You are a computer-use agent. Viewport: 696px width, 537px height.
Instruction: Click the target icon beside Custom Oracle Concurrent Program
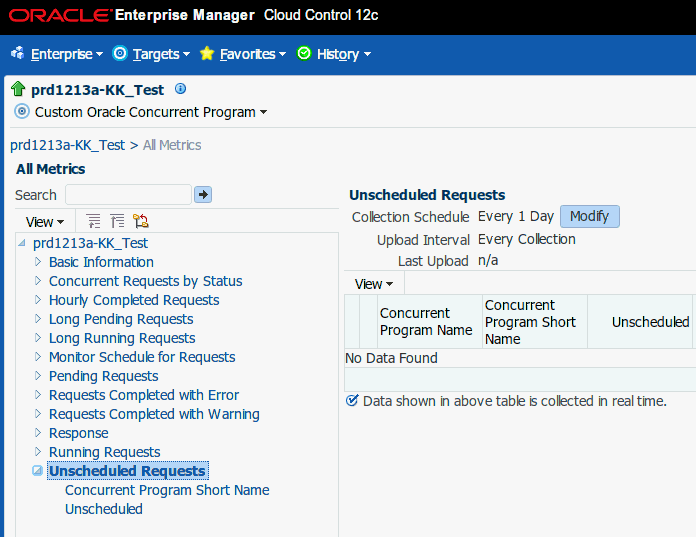22,111
